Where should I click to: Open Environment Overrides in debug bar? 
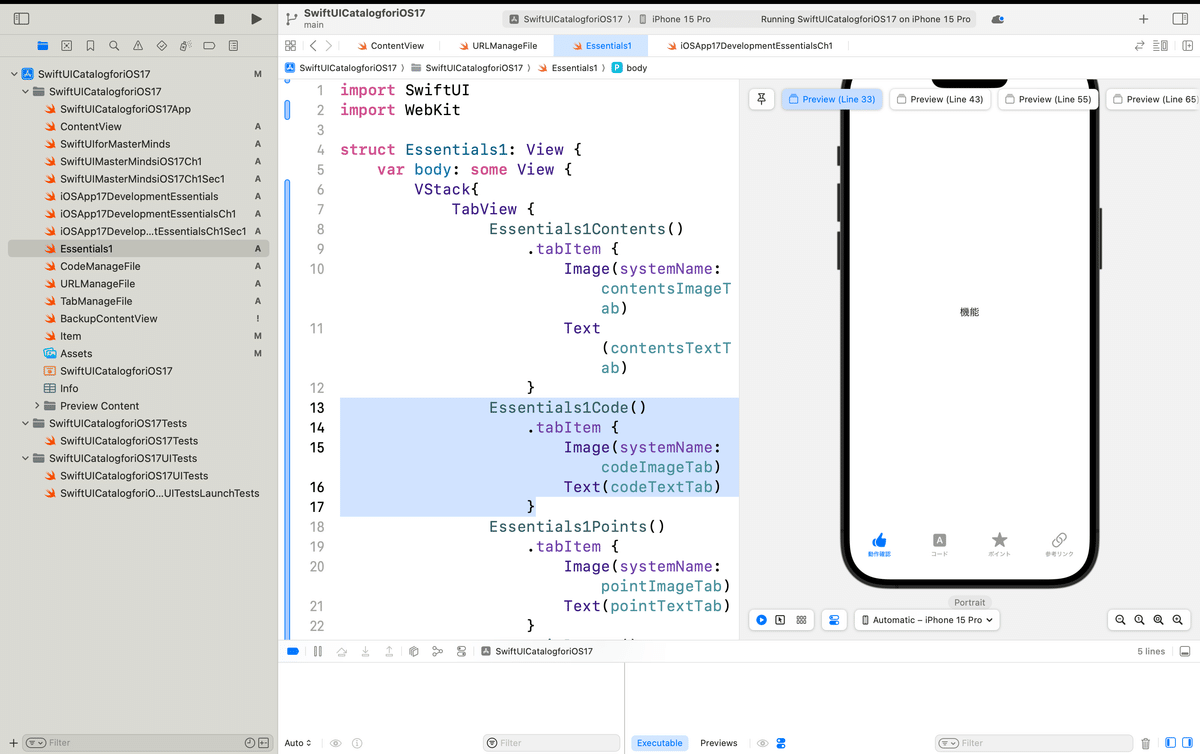[x=461, y=651]
